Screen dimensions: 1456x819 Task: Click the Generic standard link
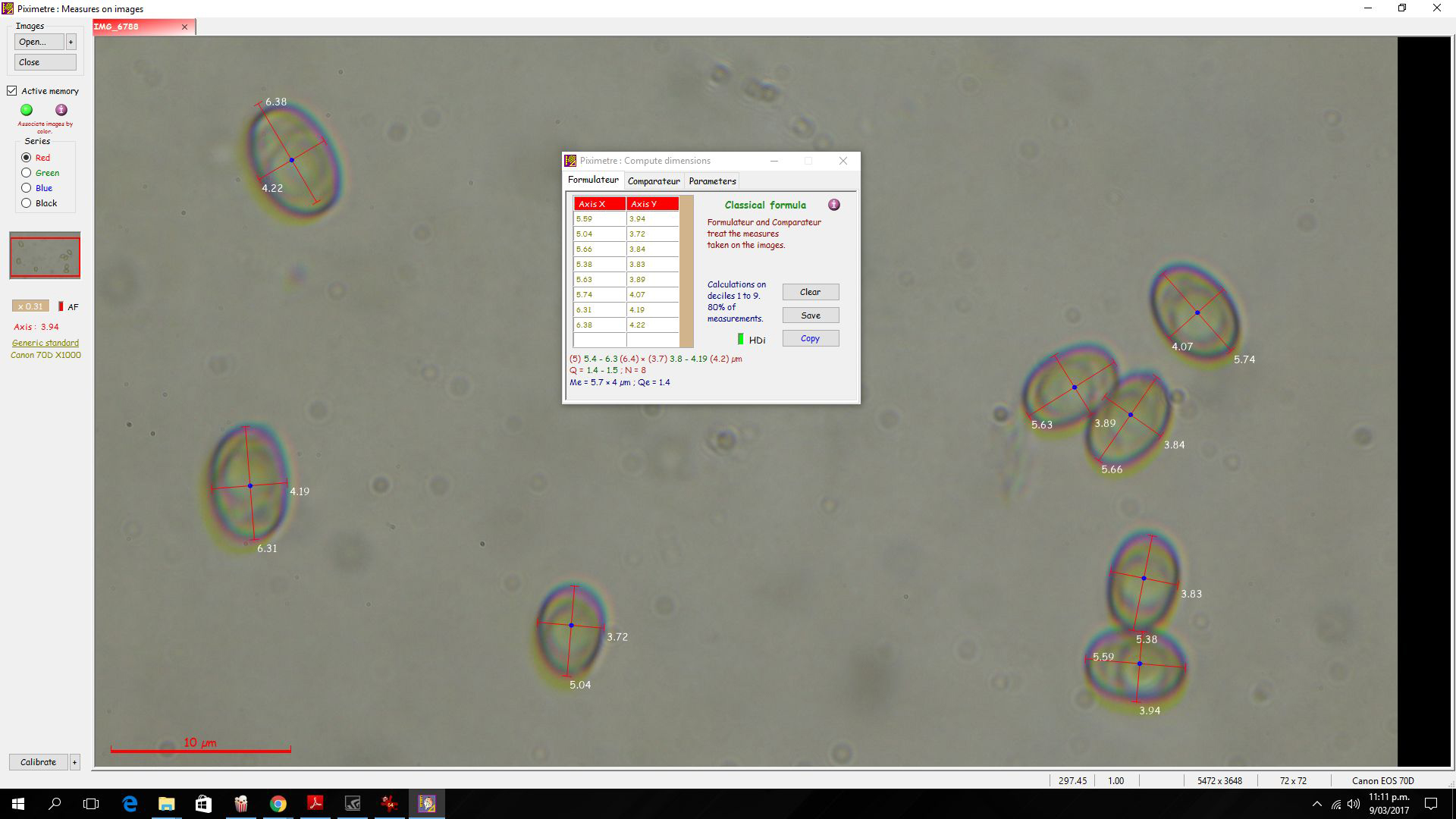[x=45, y=343]
